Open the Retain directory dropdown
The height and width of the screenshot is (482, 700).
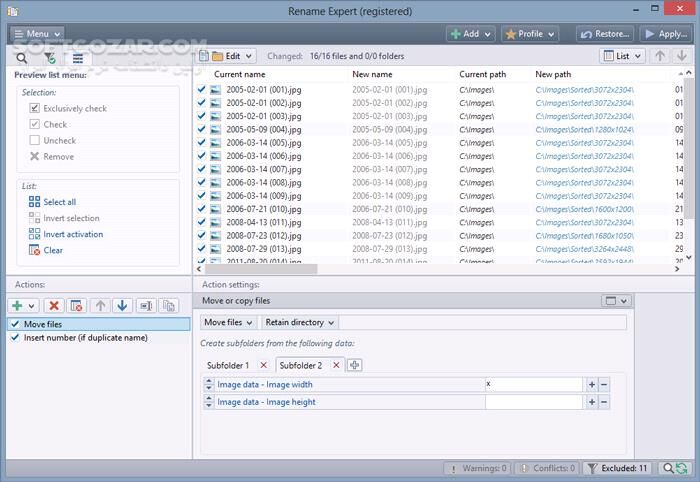tap(300, 322)
